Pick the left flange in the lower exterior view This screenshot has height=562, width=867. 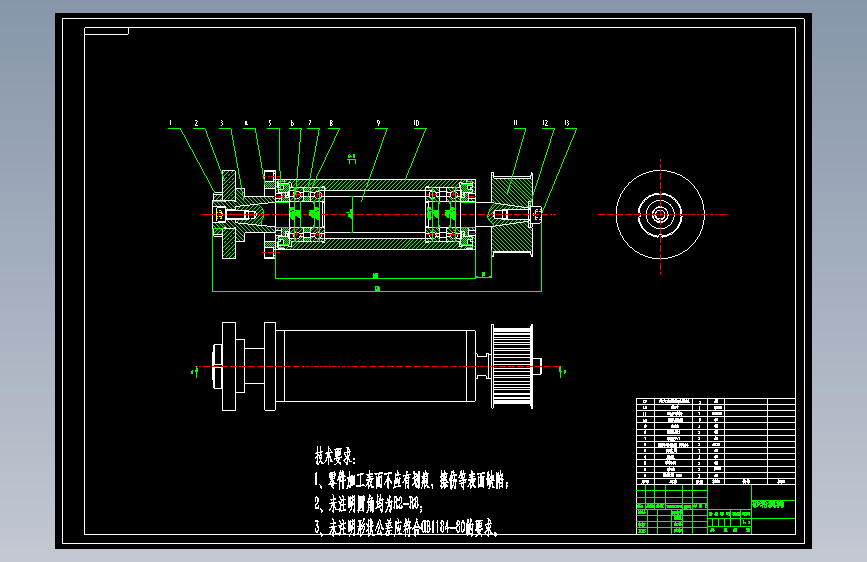pyautogui.click(x=229, y=367)
